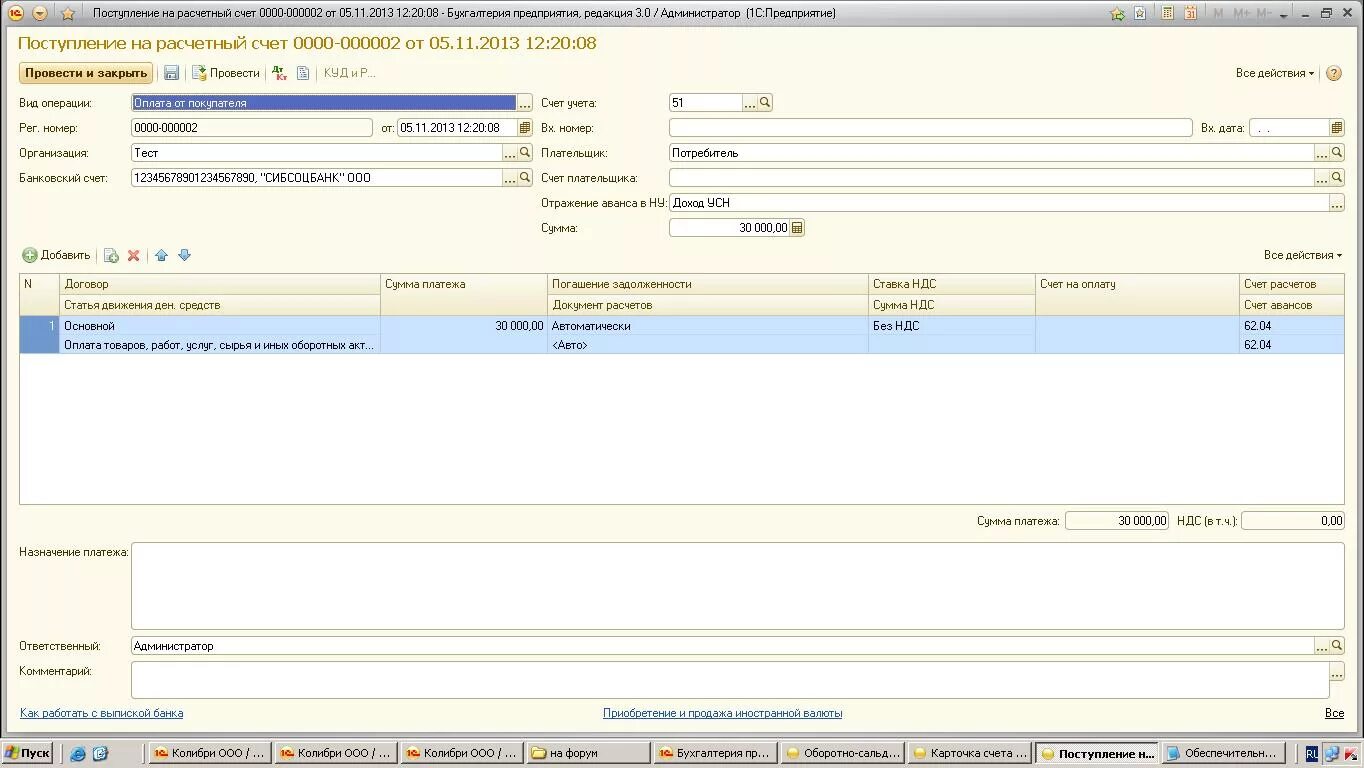Click the M- memory subtract button
1364x768 pixels.
tap(1264, 13)
